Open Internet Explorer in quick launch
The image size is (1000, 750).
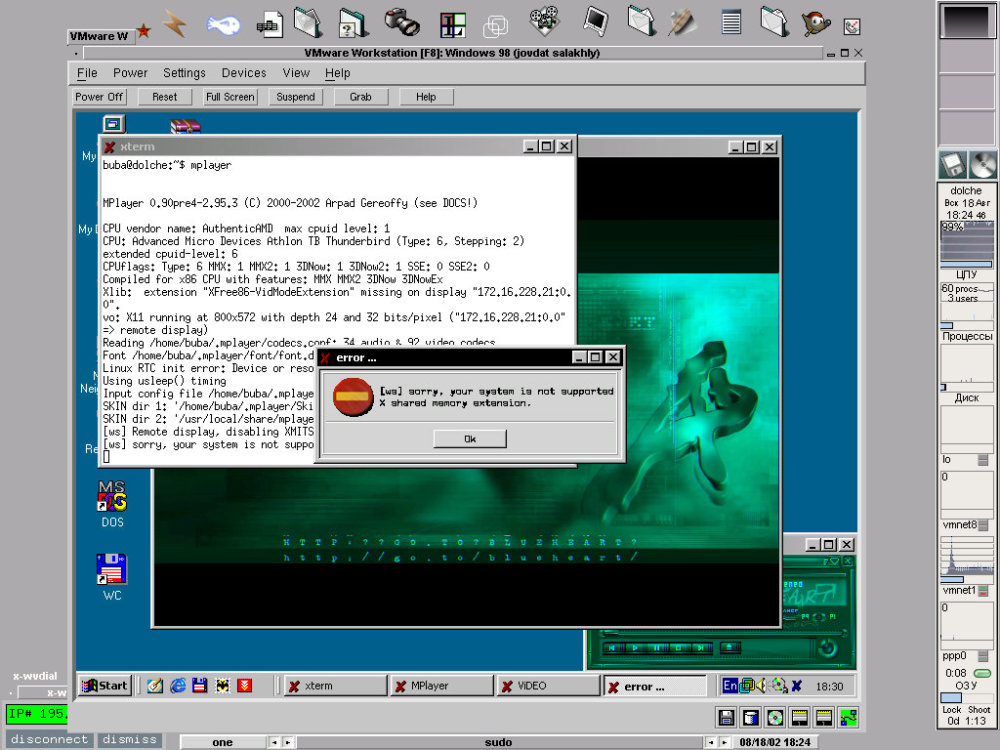coord(178,686)
